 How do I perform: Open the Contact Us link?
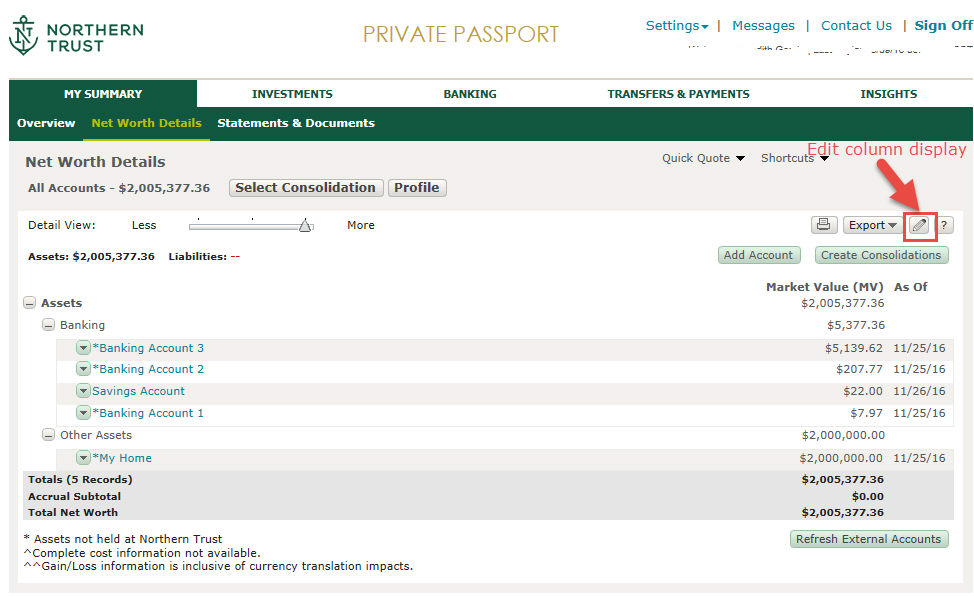pos(856,25)
